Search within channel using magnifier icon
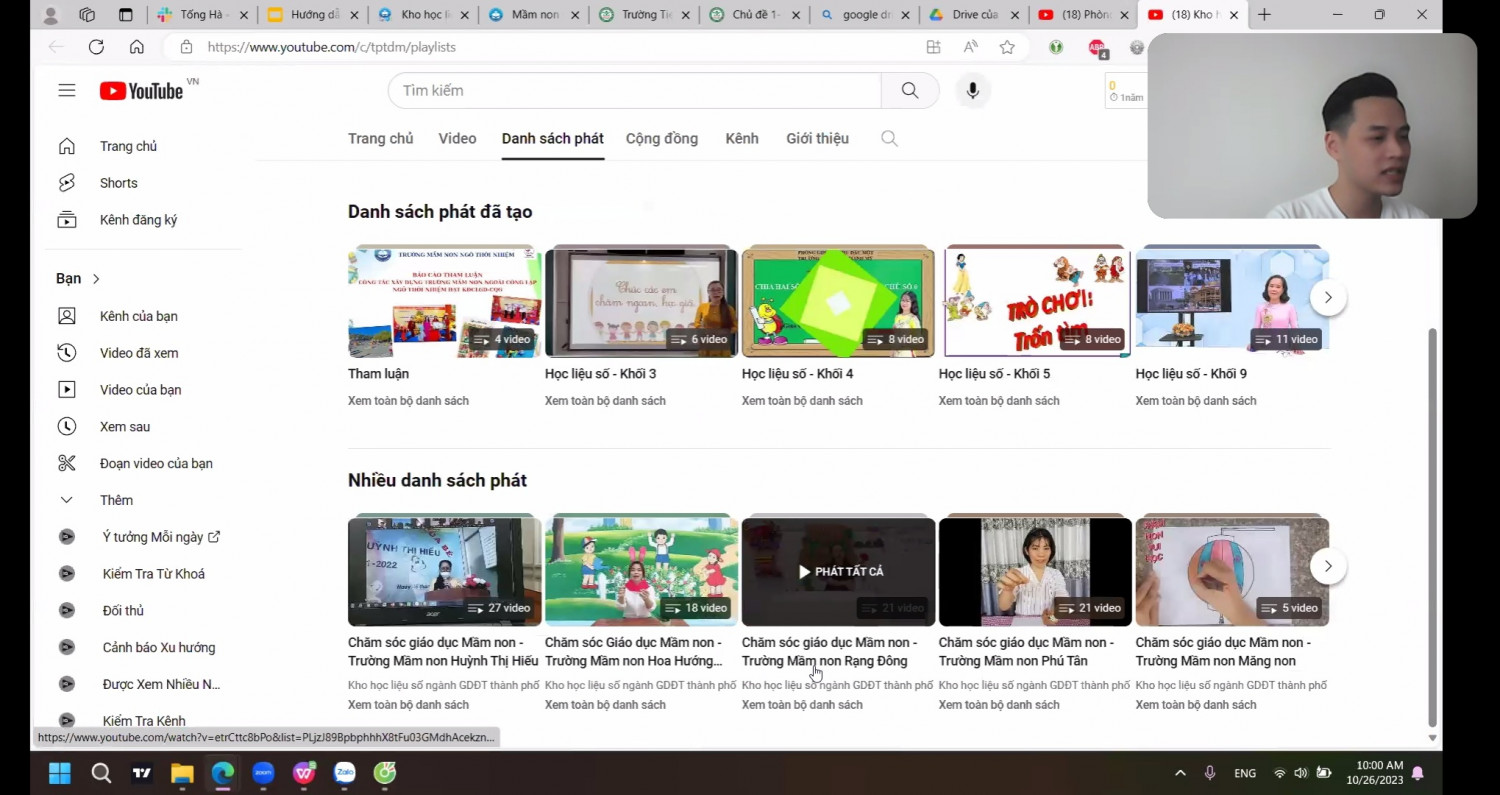This screenshot has height=795, width=1500. 889,139
